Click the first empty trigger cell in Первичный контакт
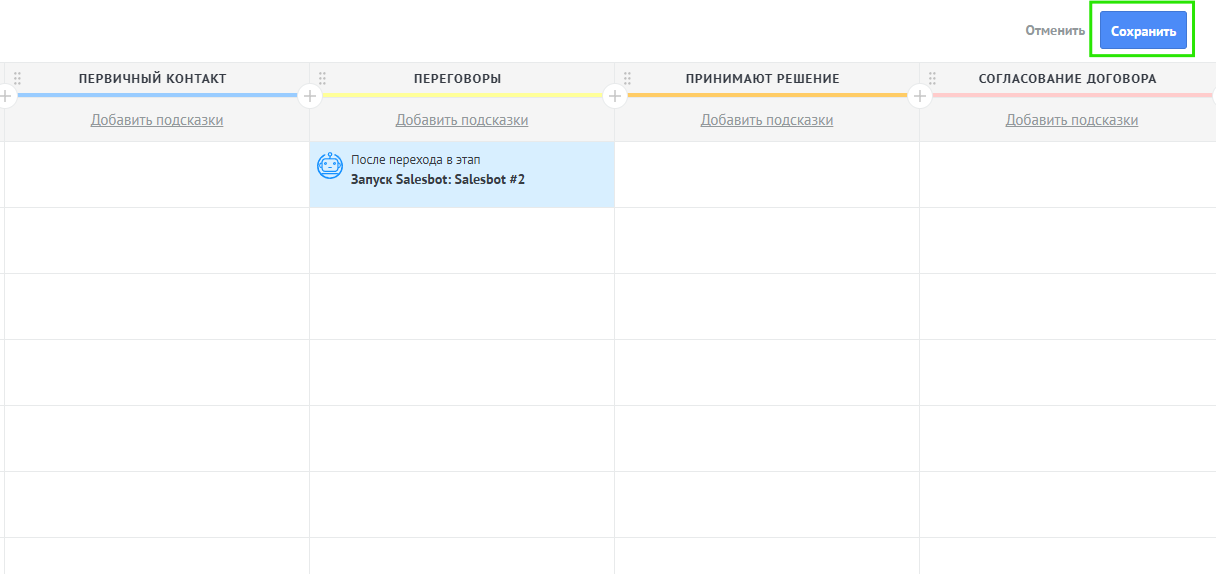Screen dimensions: 1216x574 (157, 174)
